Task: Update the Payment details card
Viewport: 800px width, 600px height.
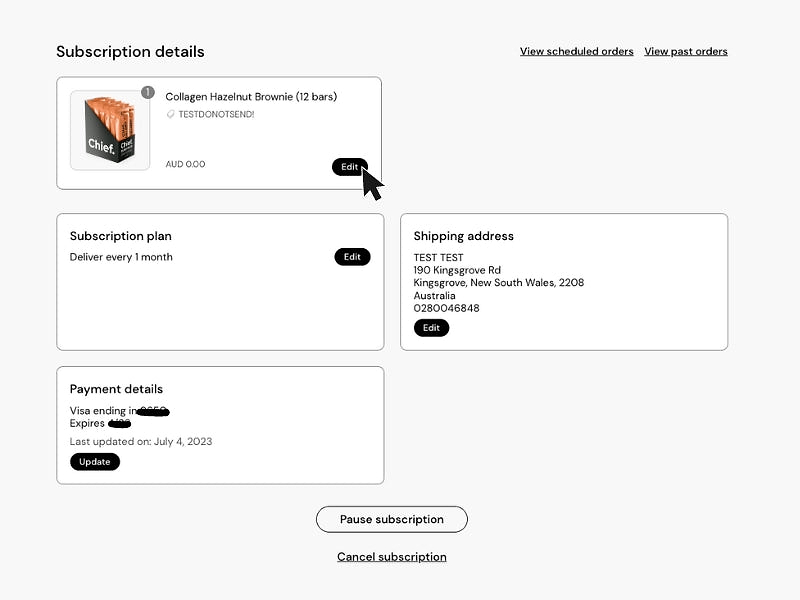Action: [95, 462]
